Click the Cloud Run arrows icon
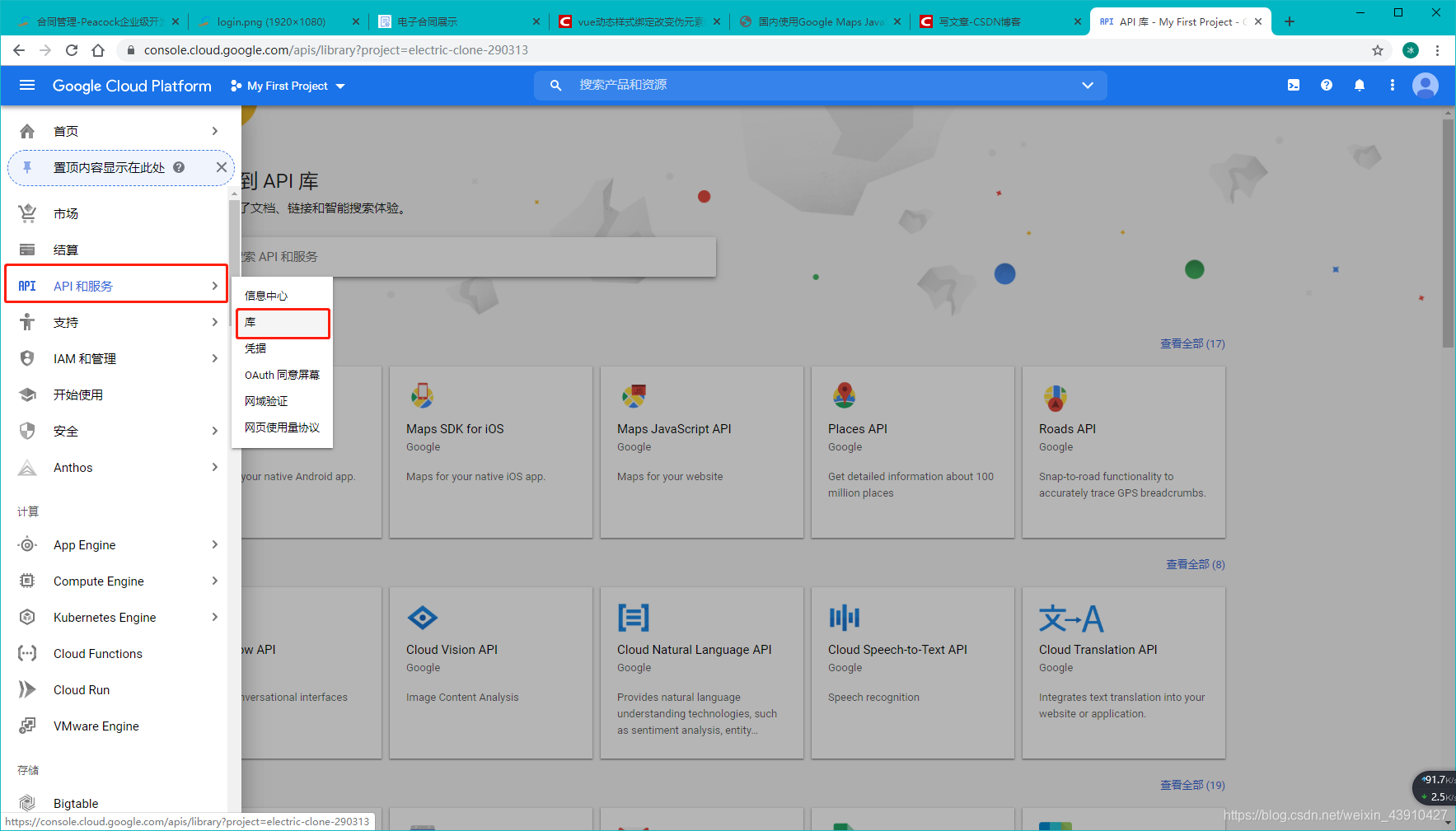 27,689
